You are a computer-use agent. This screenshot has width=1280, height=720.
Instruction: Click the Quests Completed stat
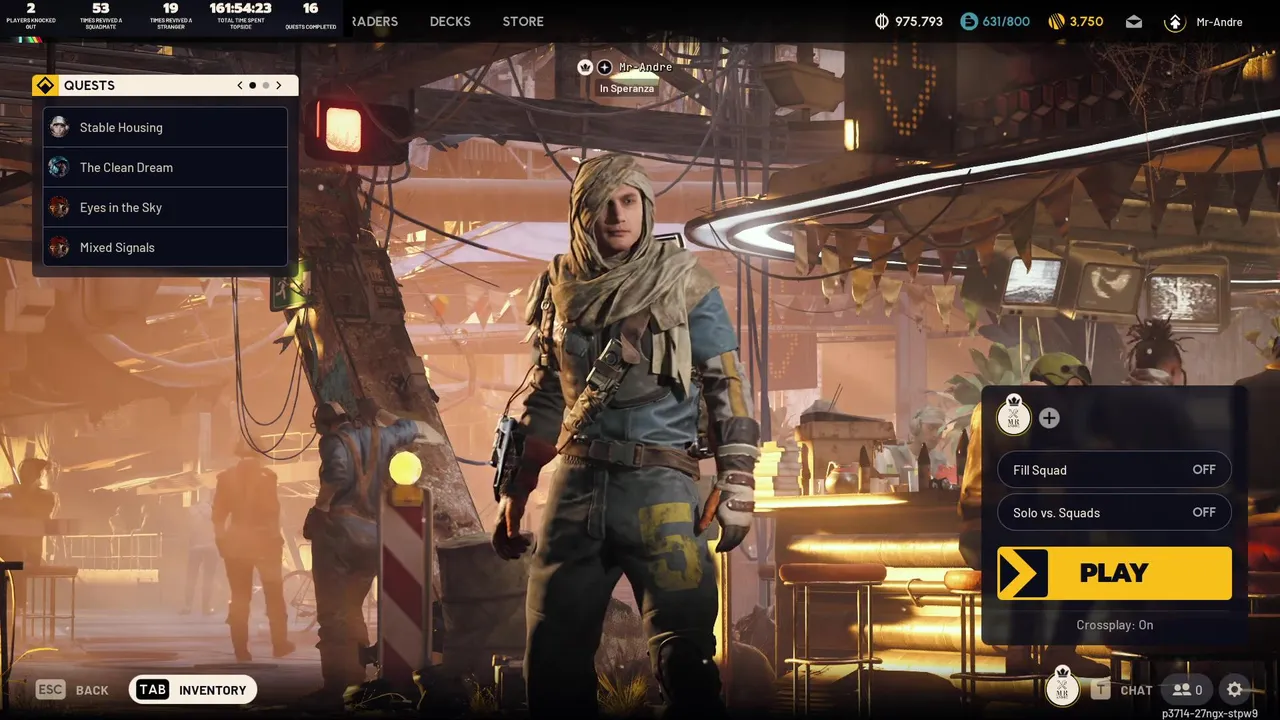[x=310, y=16]
